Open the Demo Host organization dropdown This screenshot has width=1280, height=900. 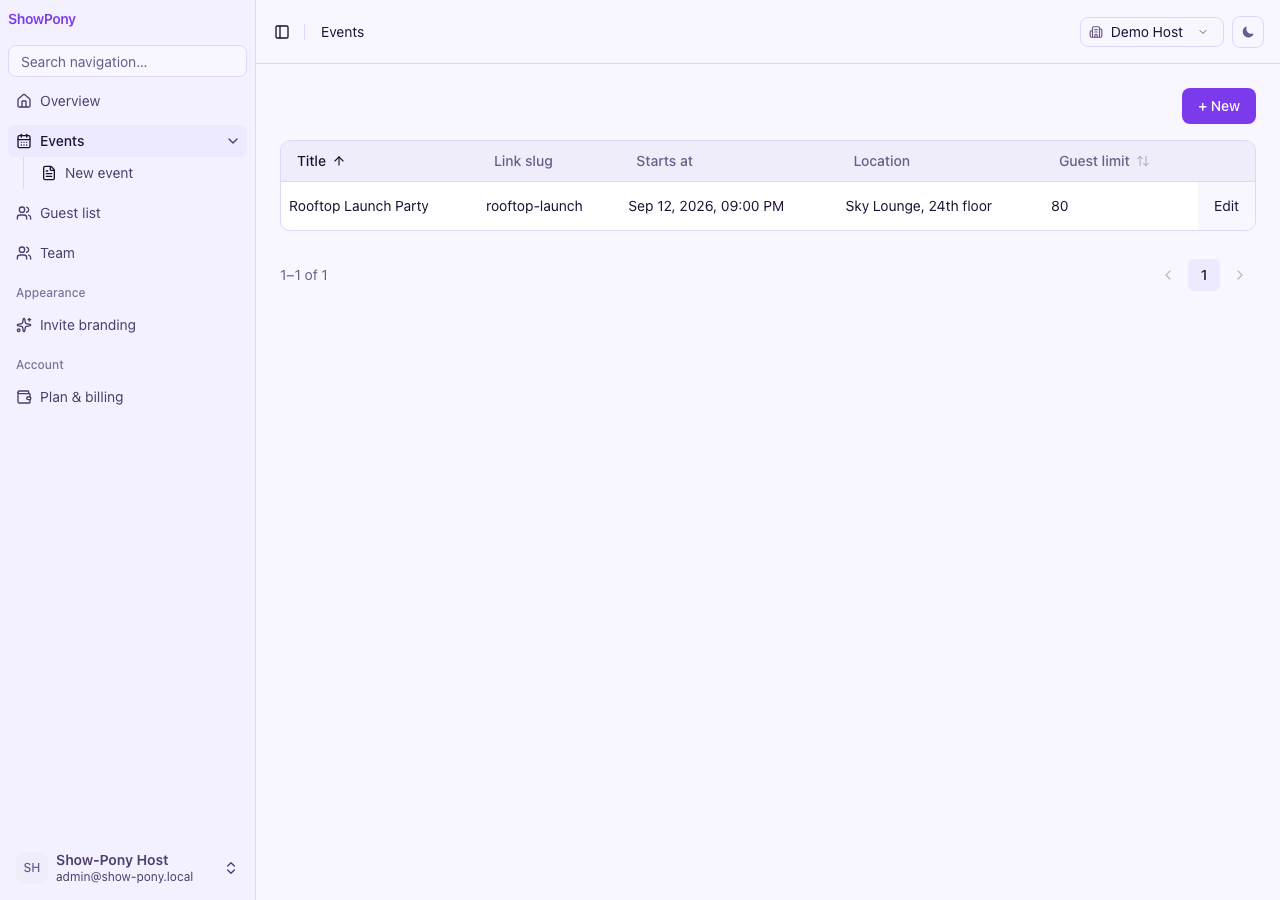click(1152, 32)
